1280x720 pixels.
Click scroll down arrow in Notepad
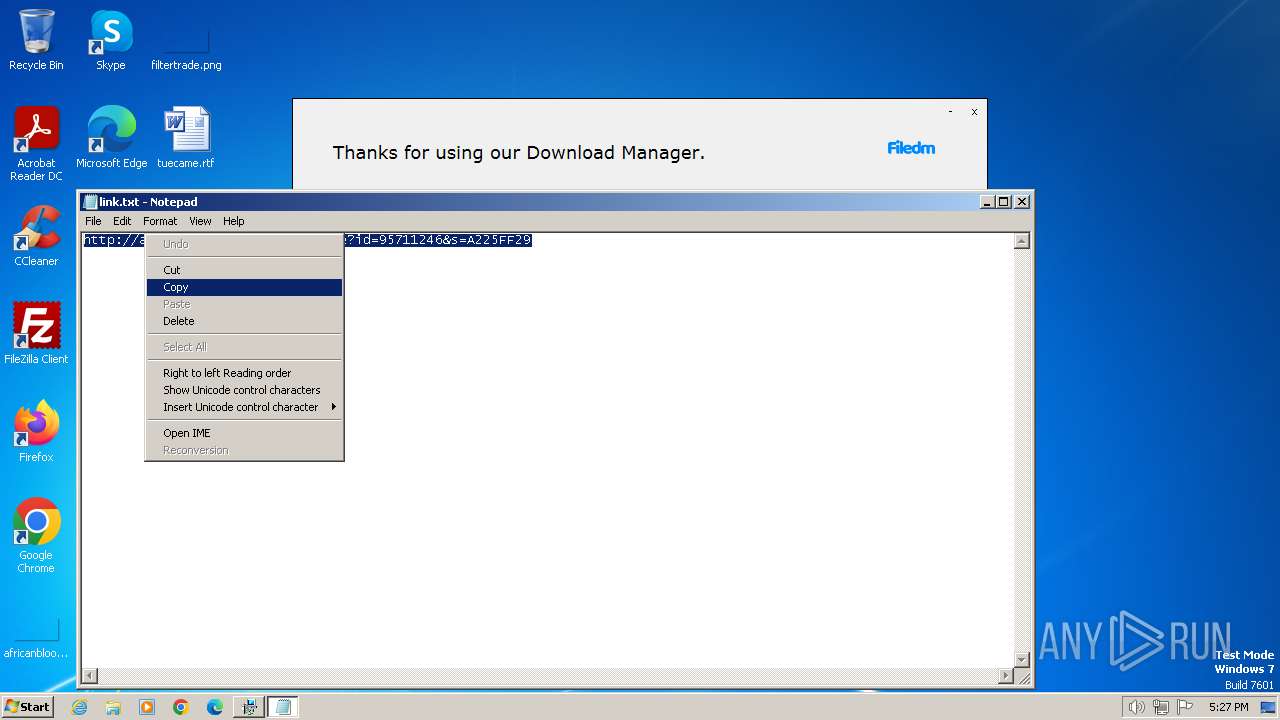1022,659
